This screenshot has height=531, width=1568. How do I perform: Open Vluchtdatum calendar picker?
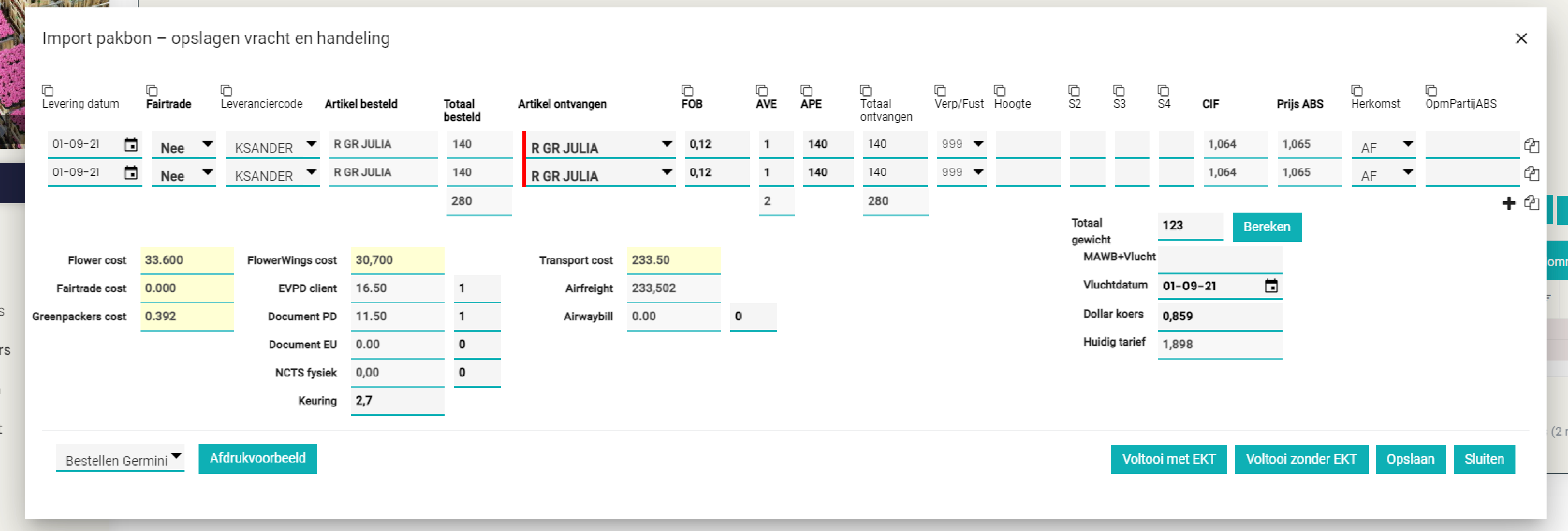[1271, 286]
